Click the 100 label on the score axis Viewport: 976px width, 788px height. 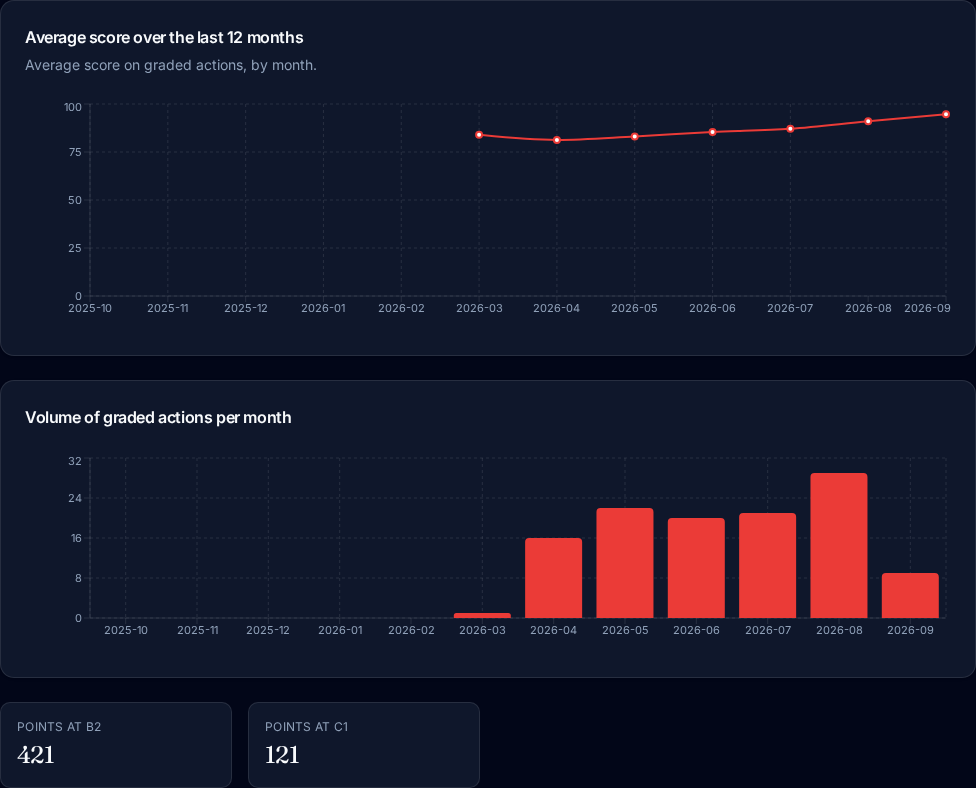point(73,107)
